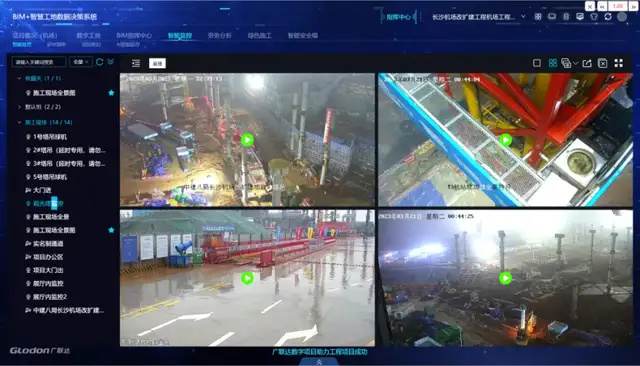The image size is (640, 366).
Task: Click the header sync refresh icon
Action: tap(608, 17)
